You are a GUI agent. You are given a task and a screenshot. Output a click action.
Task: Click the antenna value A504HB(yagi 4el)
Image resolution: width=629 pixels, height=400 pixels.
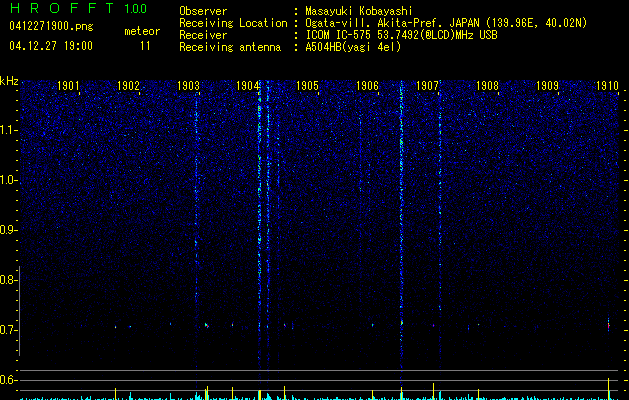point(353,47)
